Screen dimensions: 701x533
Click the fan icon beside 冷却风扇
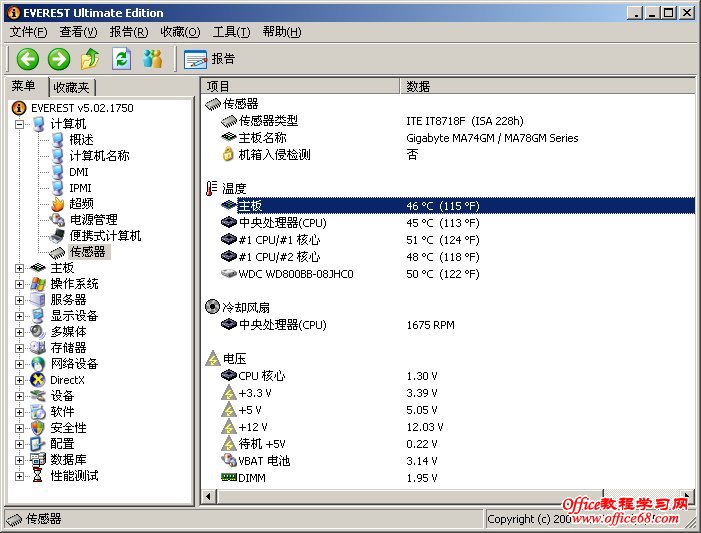tap(212, 307)
